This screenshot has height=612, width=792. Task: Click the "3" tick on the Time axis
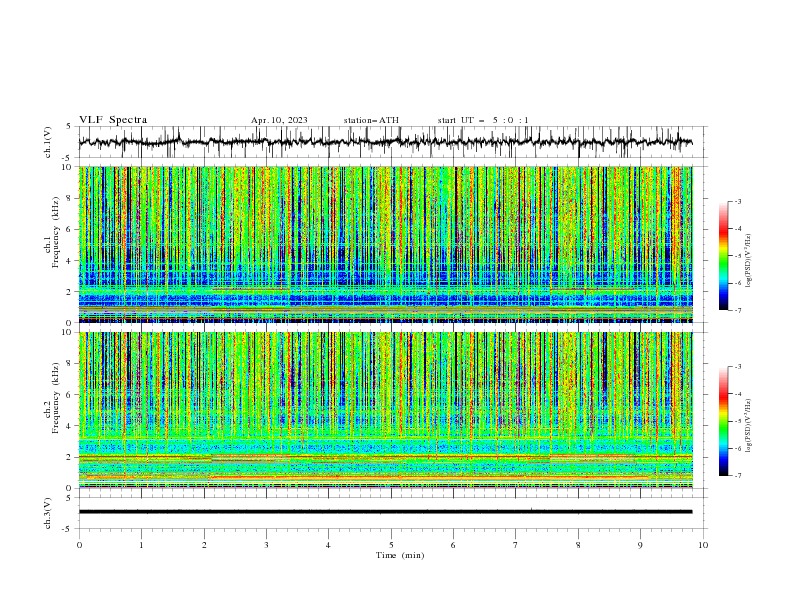(266, 545)
